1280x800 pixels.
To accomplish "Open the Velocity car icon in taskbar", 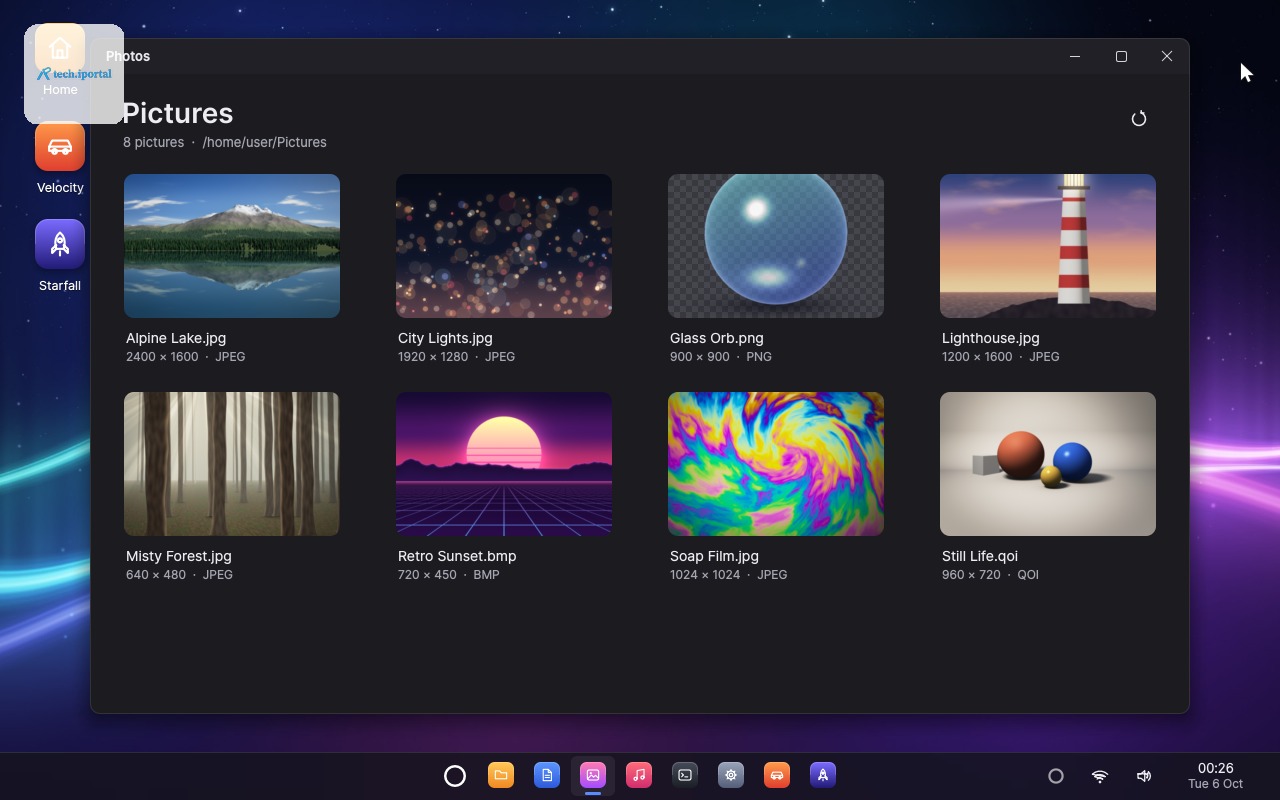I will [777, 775].
